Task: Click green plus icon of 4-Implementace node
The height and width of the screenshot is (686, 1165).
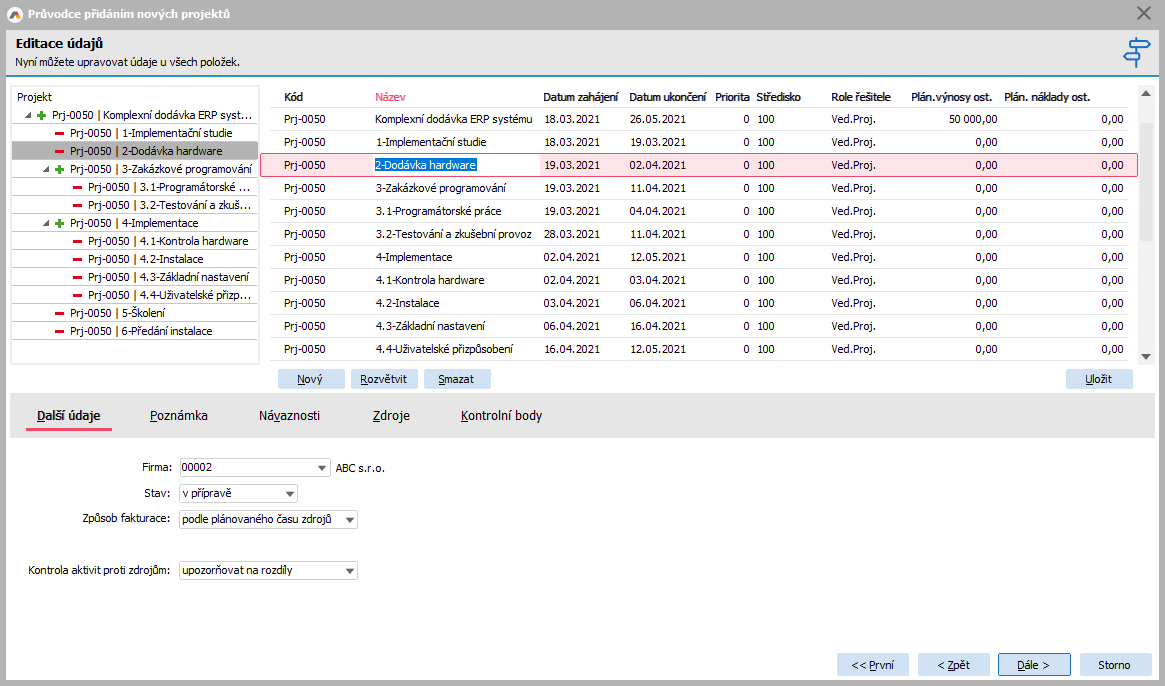Action: tap(59, 223)
